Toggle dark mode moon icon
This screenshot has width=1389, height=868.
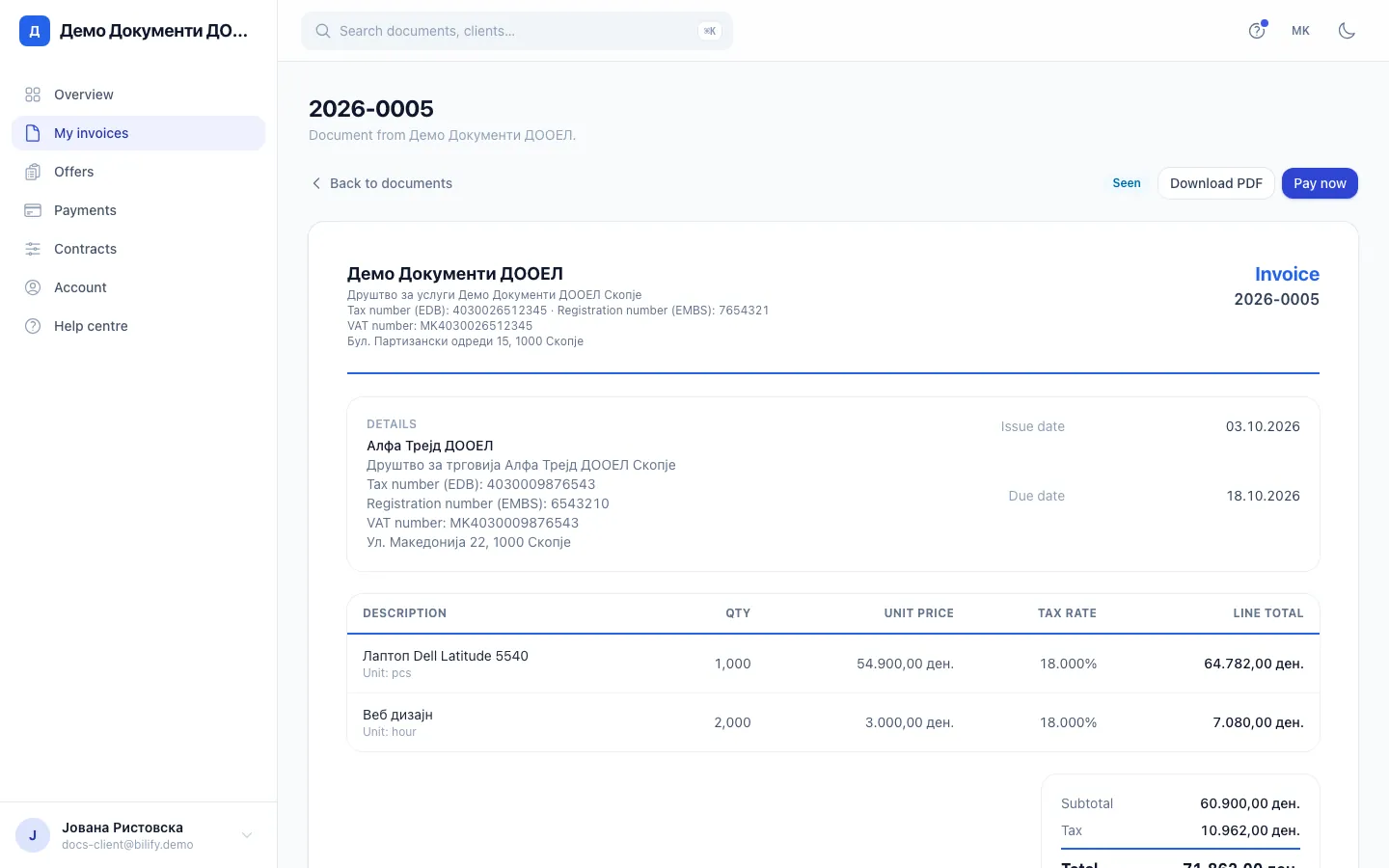(x=1347, y=31)
